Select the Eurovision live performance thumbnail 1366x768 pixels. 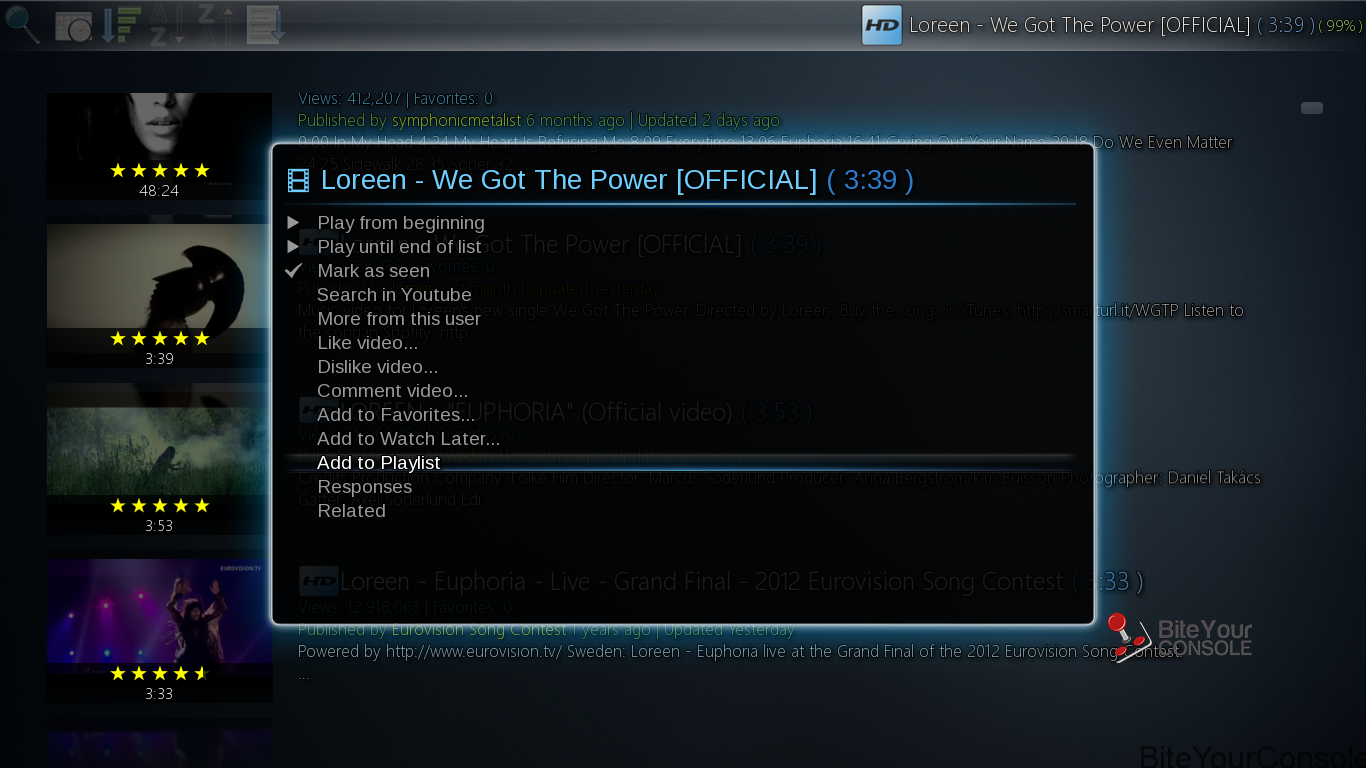click(159, 630)
